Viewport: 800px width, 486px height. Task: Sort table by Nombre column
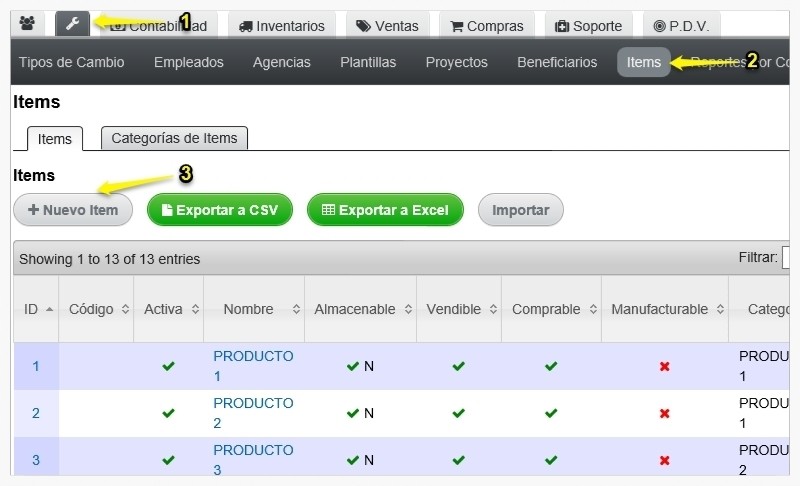pyautogui.click(x=254, y=309)
